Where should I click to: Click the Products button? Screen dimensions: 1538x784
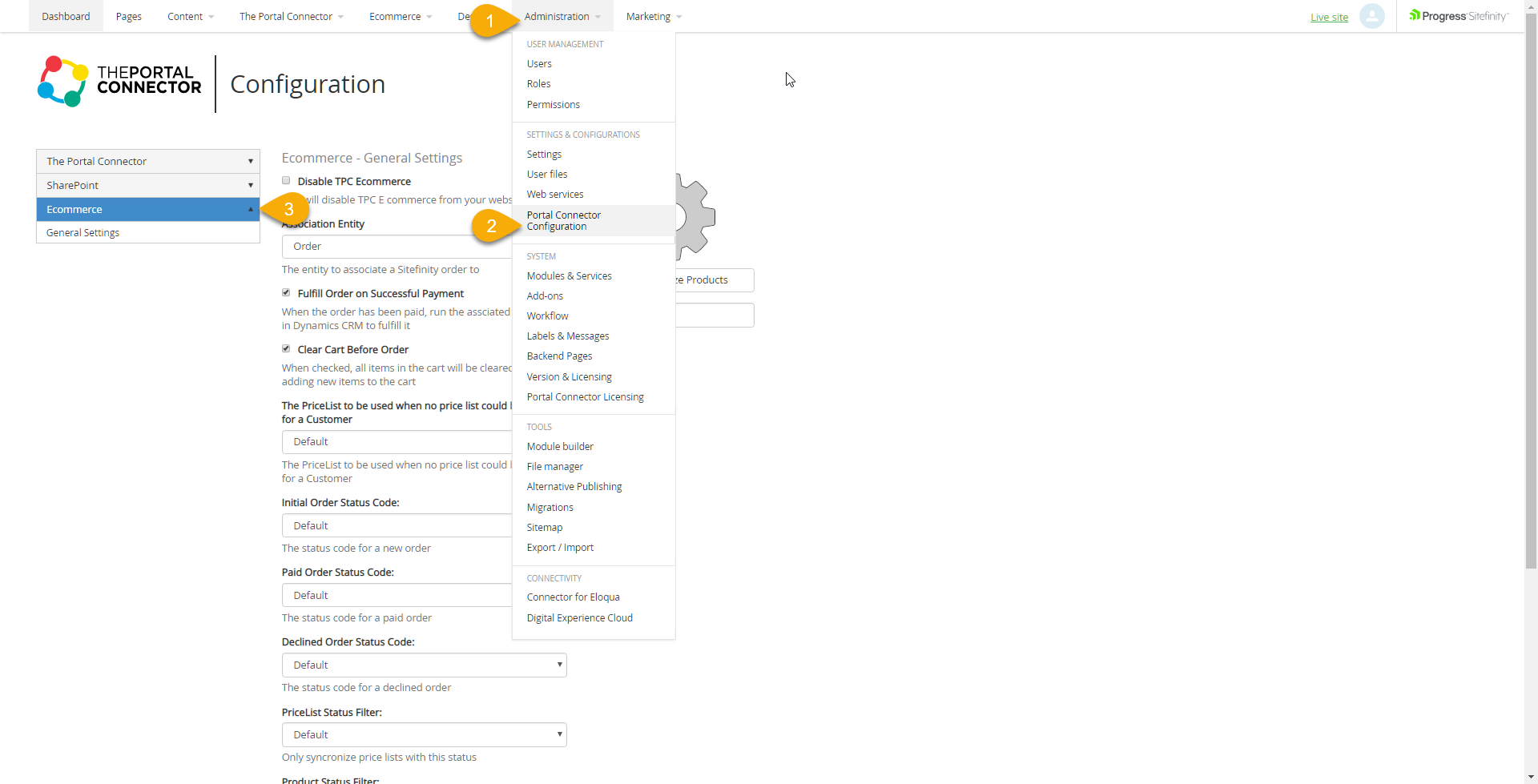(x=714, y=280)
